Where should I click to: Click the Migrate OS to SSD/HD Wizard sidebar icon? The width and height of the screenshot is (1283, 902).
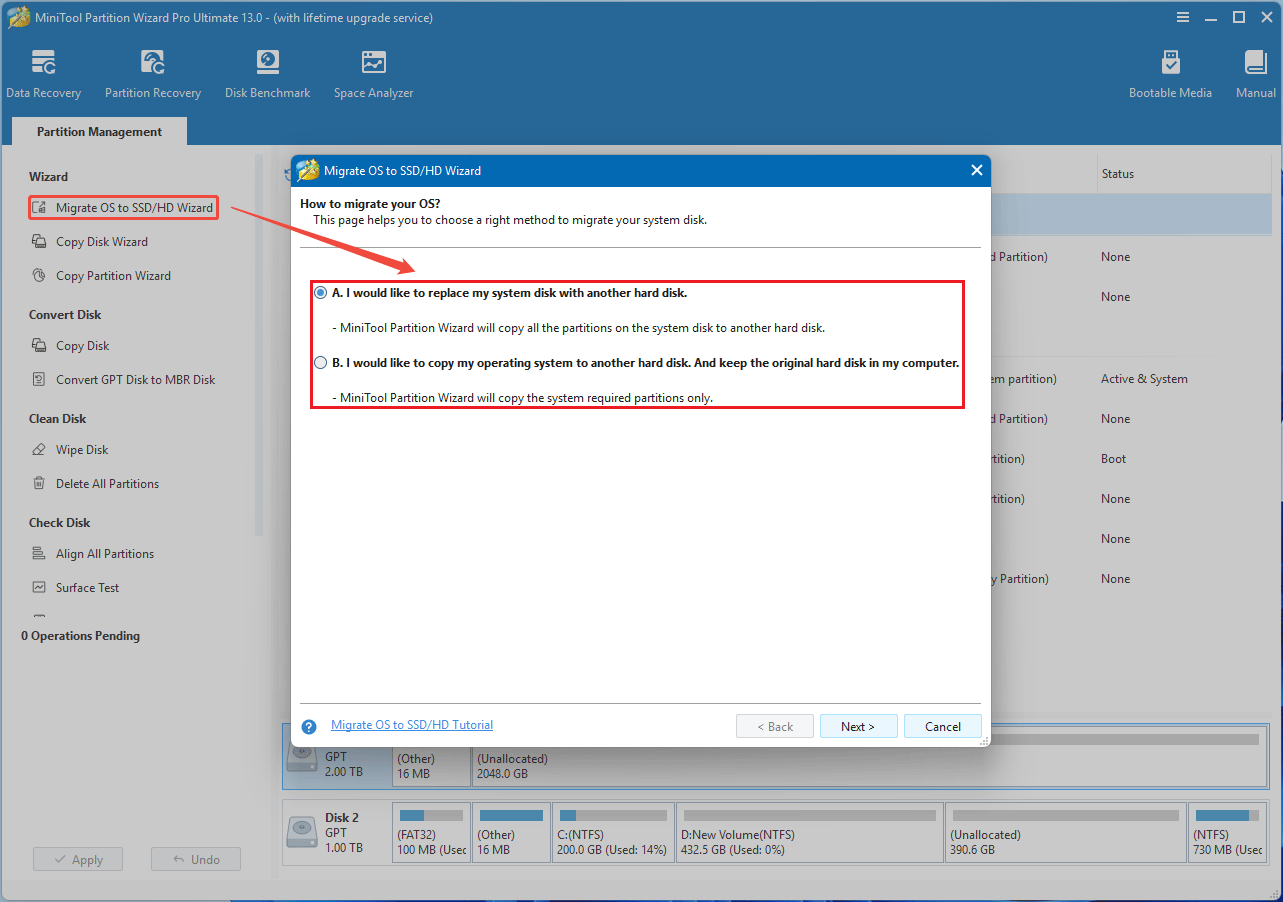[39, 208]
